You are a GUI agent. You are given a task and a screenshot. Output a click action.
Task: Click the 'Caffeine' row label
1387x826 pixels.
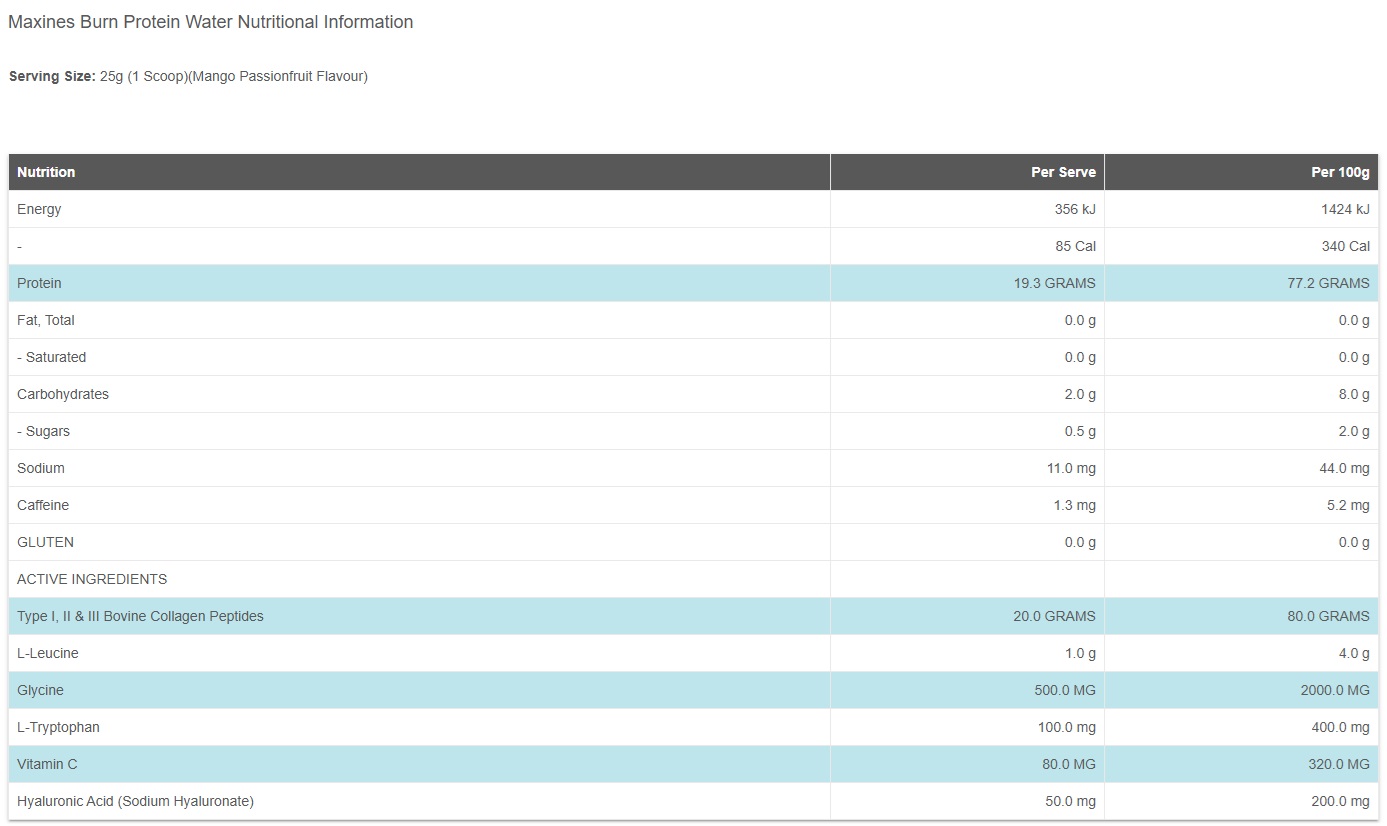pyautogui.click(x=43, y=505)
